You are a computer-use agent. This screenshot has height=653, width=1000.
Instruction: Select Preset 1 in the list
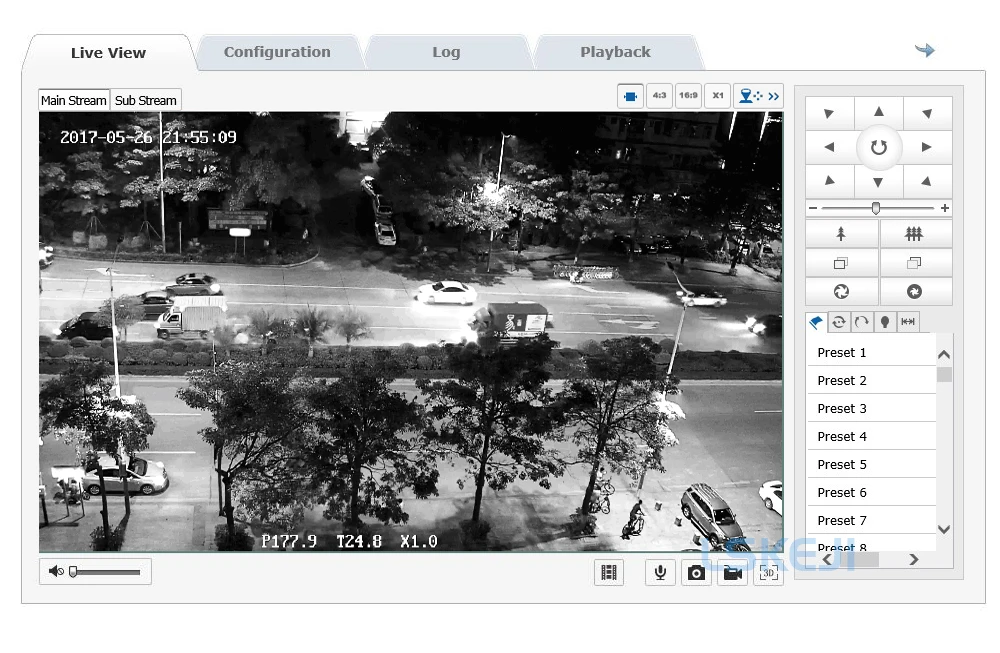coord(871,353)
